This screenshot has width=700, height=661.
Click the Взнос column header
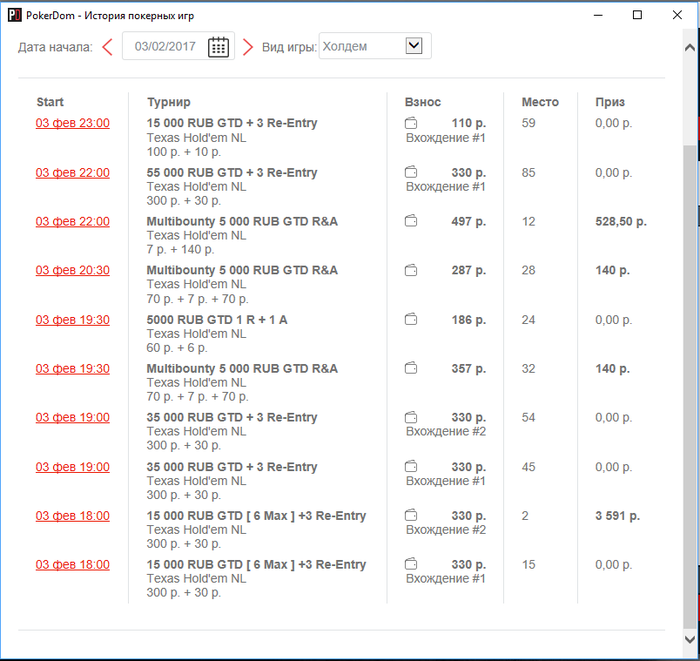[423, 102]
